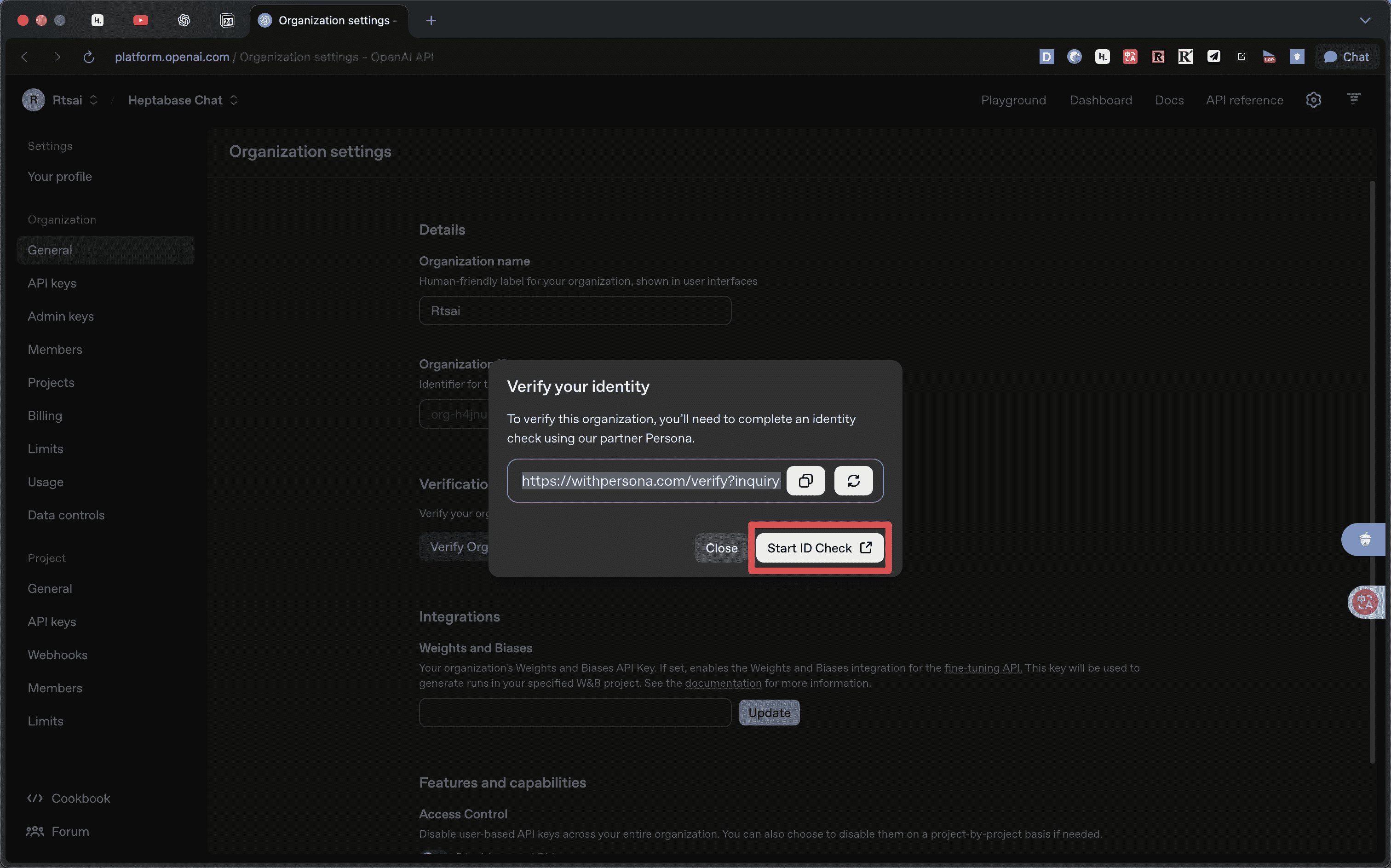Click the Weights and Biases API key field

575,713
